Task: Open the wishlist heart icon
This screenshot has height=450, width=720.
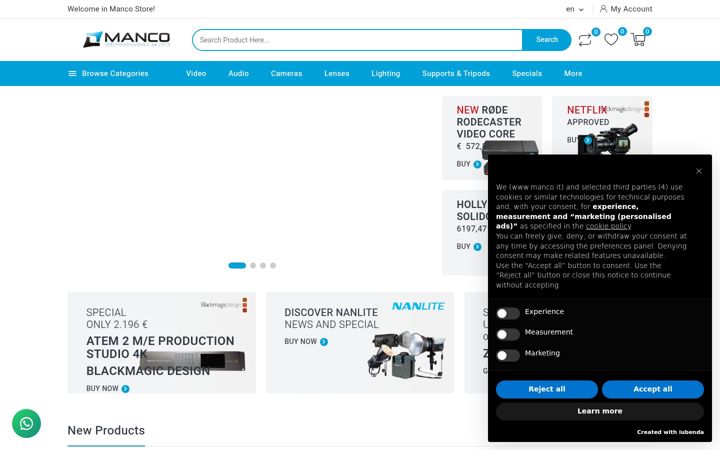Action: (611, 39)
